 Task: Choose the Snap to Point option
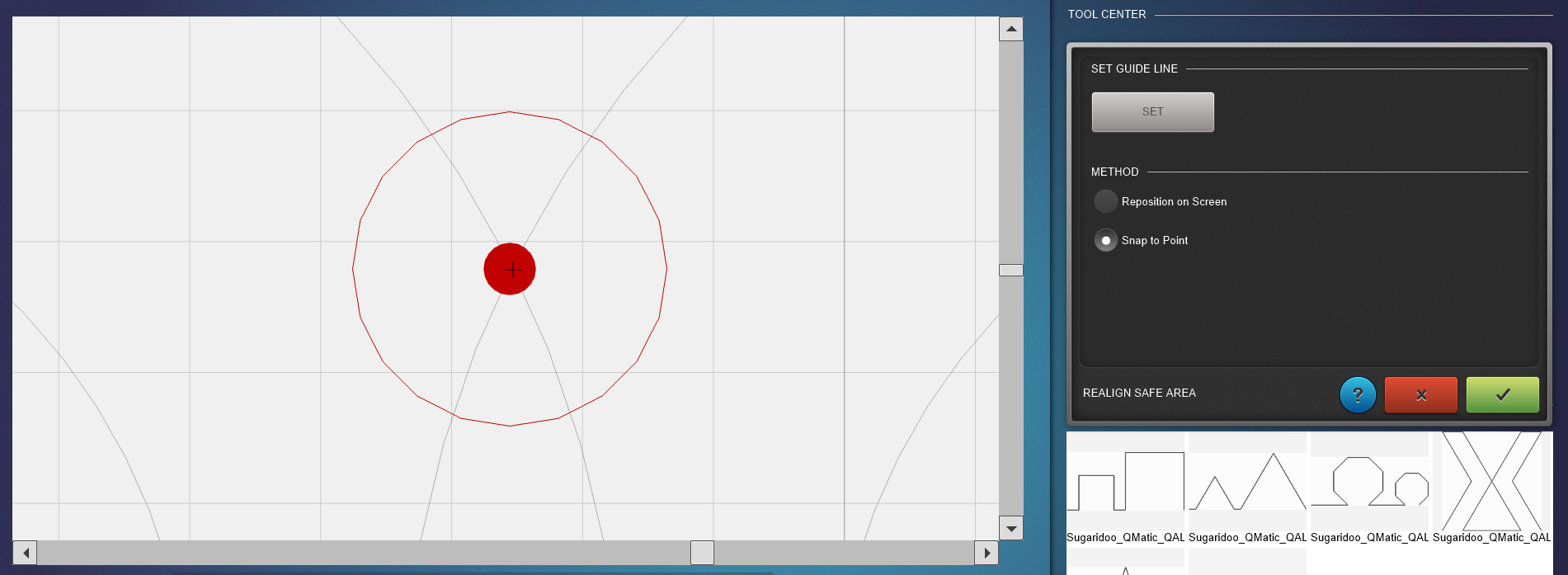(1106, 240)
